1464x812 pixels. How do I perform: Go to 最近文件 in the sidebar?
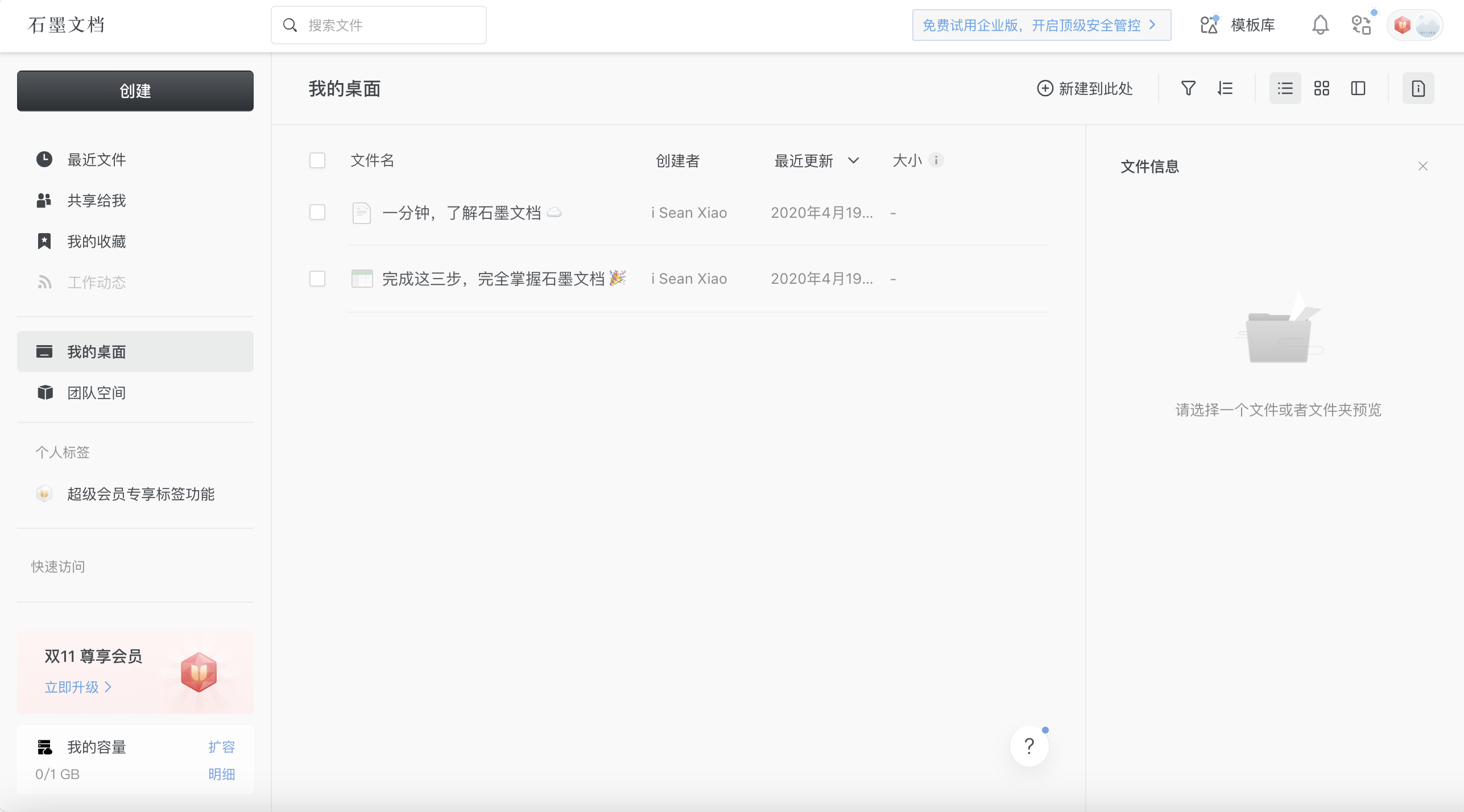point(96,160)
